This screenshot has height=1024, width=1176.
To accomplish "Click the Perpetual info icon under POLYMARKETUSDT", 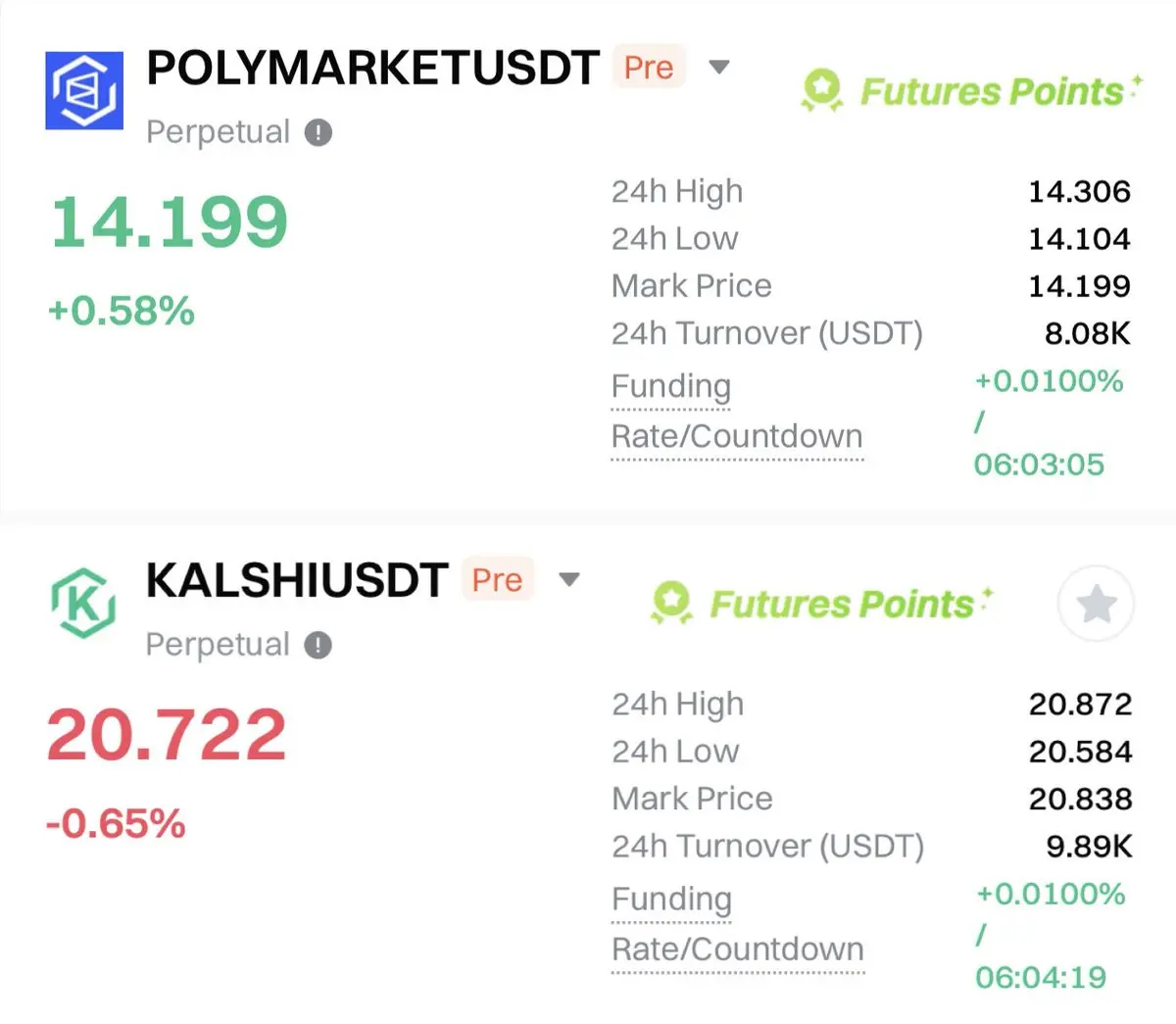I will [x=318, y=132].
